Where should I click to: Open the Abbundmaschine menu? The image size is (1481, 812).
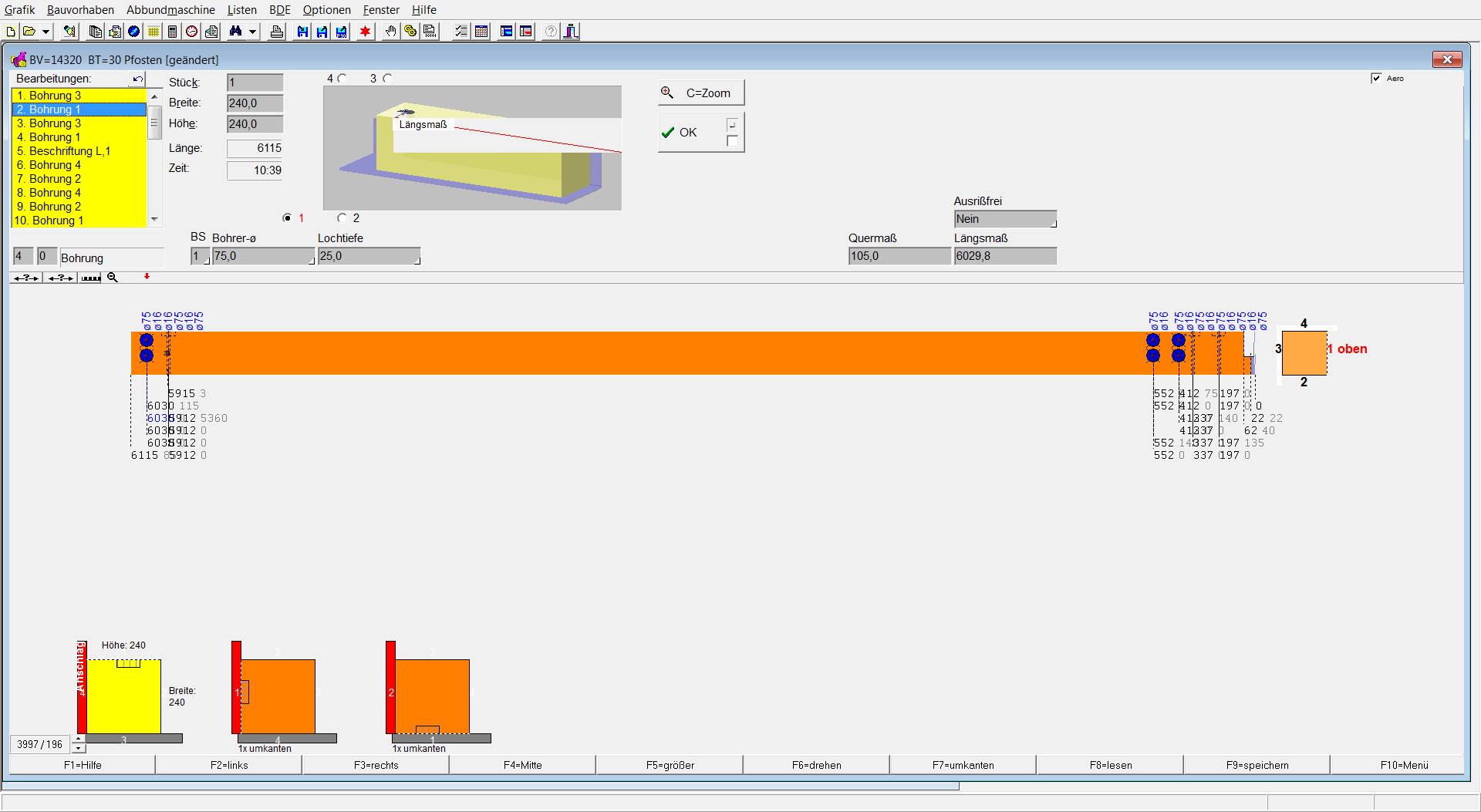point(170,9)
